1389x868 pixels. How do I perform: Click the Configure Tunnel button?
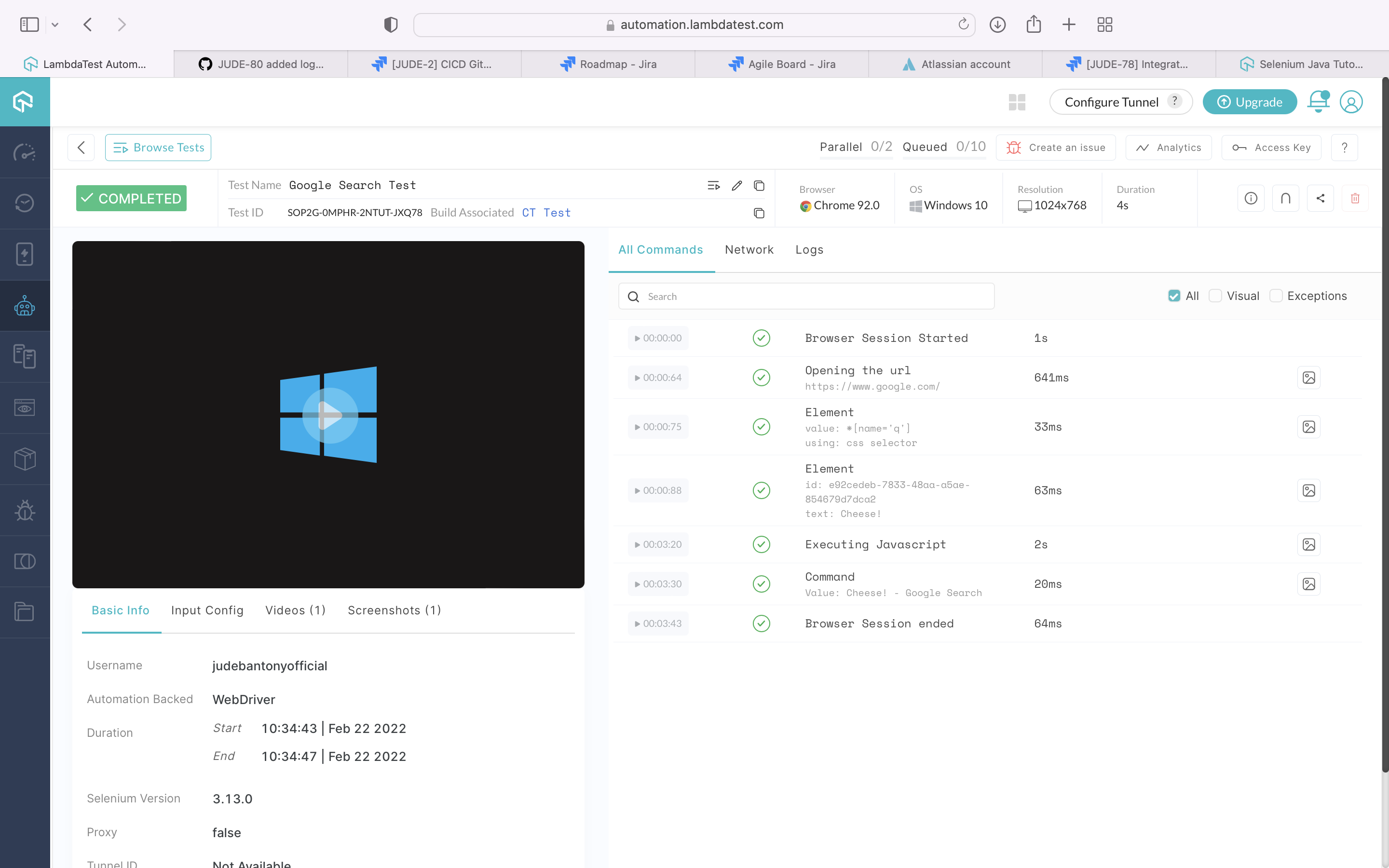tap(1121, 102)
